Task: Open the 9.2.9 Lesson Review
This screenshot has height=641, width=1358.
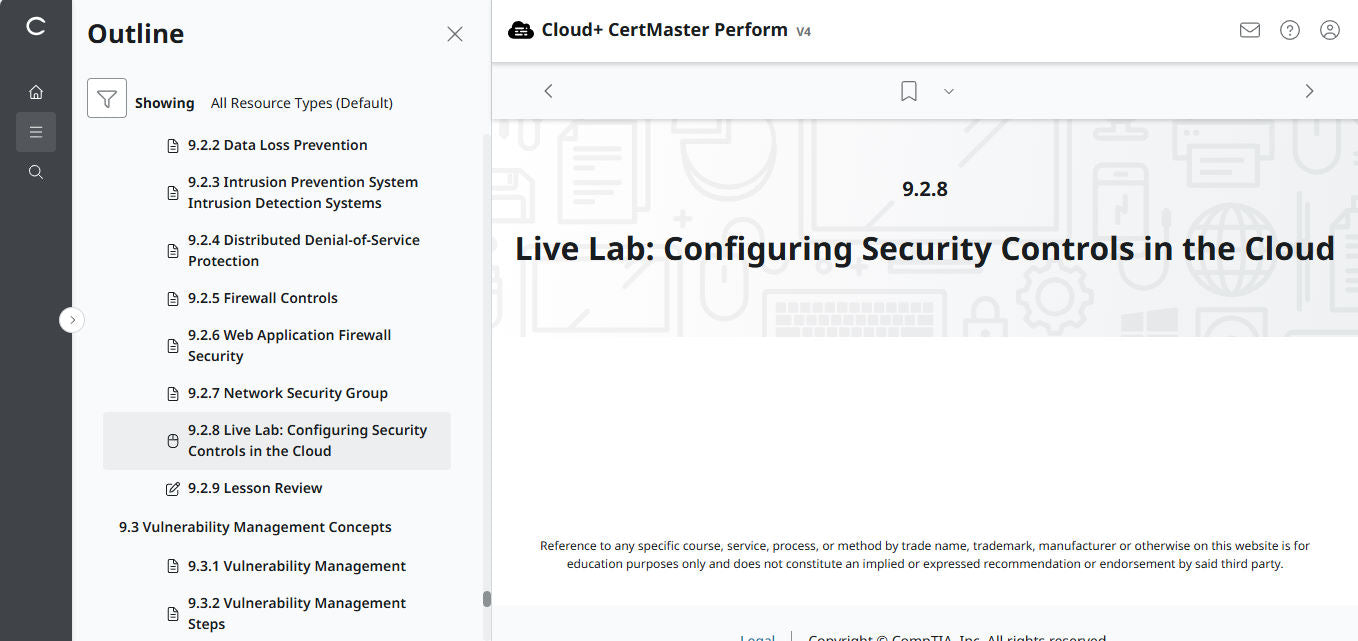Action: tap(254, 488)
